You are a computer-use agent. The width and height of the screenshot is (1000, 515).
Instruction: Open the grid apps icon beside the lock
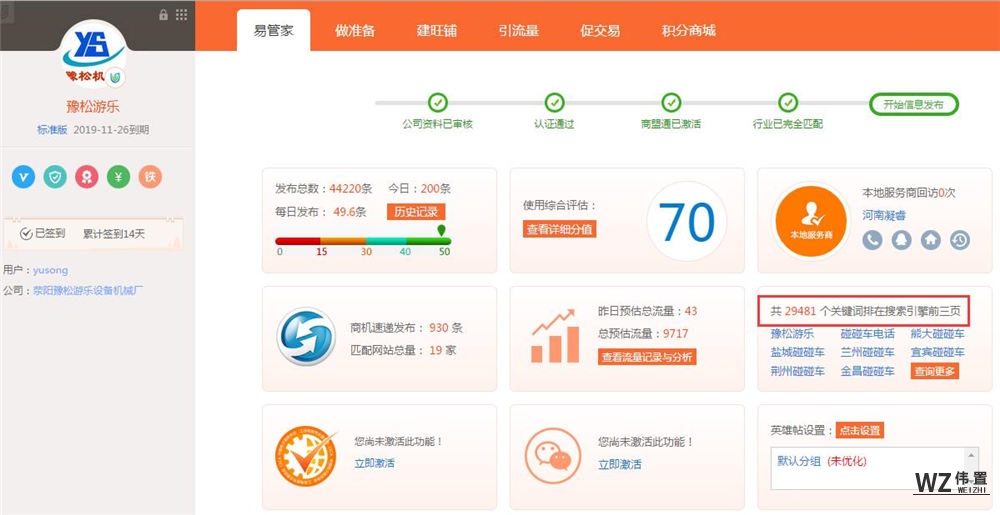pyautogui.click(x=182, y=15)
